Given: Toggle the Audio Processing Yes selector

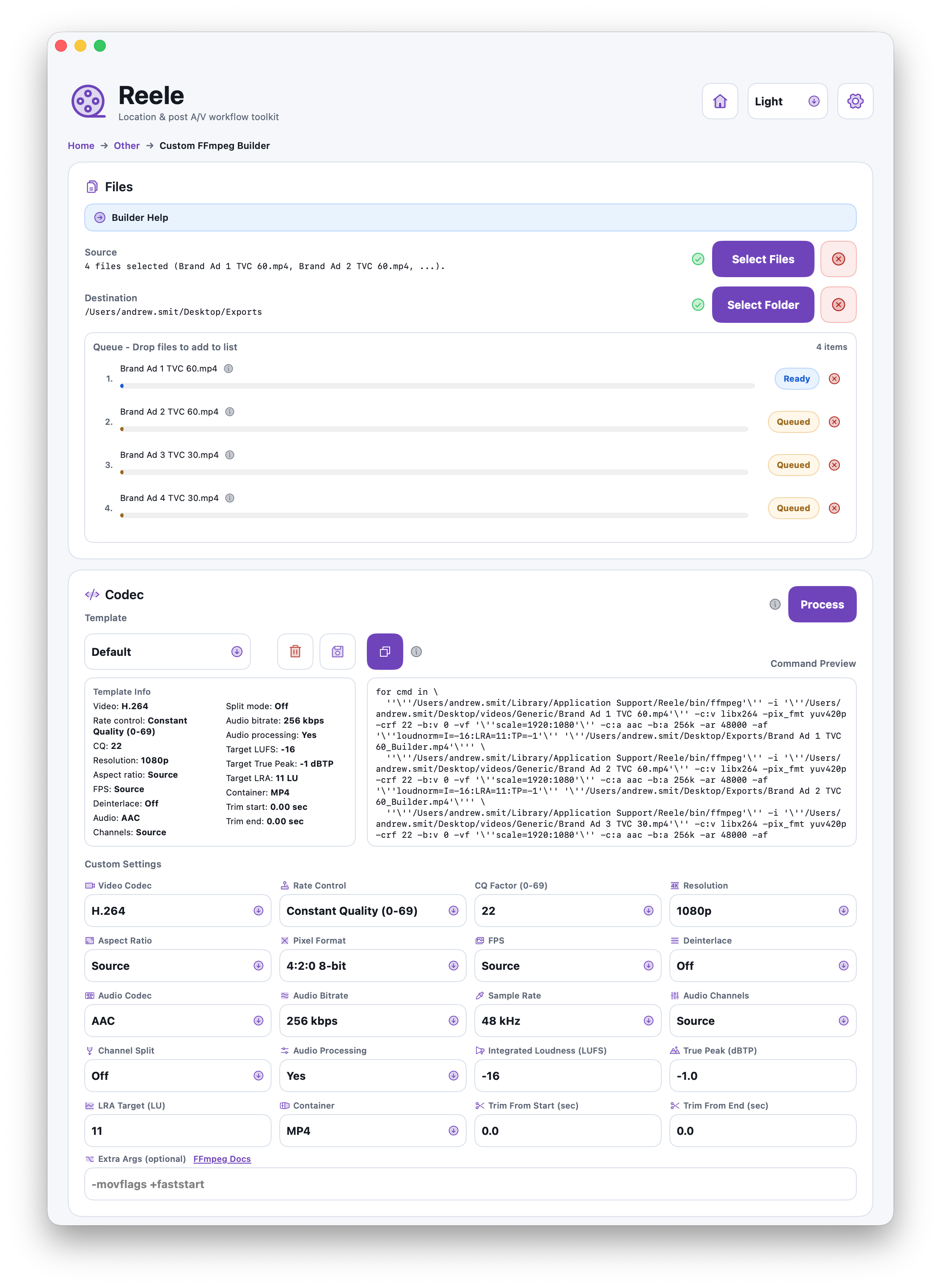Looking at the screenshot, I should 372,1076.
